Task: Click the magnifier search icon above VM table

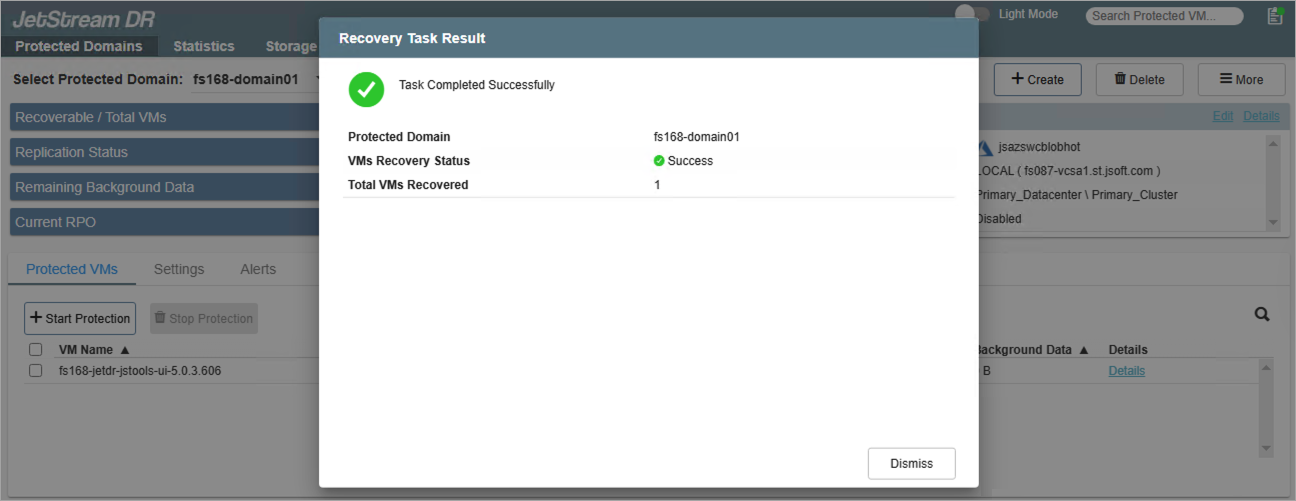Action: pos(1262,315)
